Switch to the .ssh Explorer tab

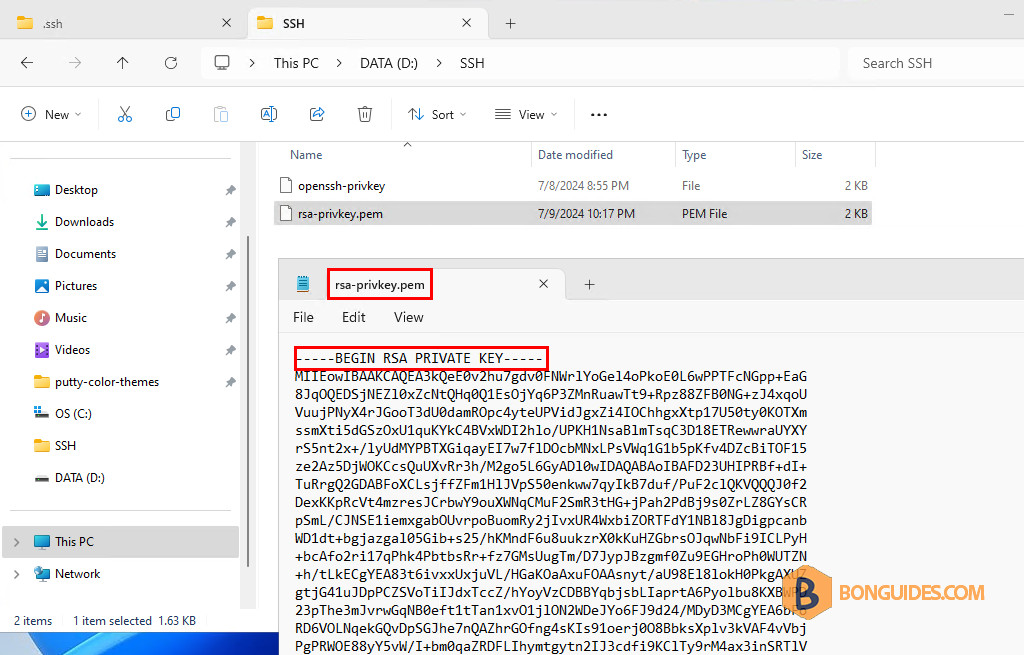[124, 24]
